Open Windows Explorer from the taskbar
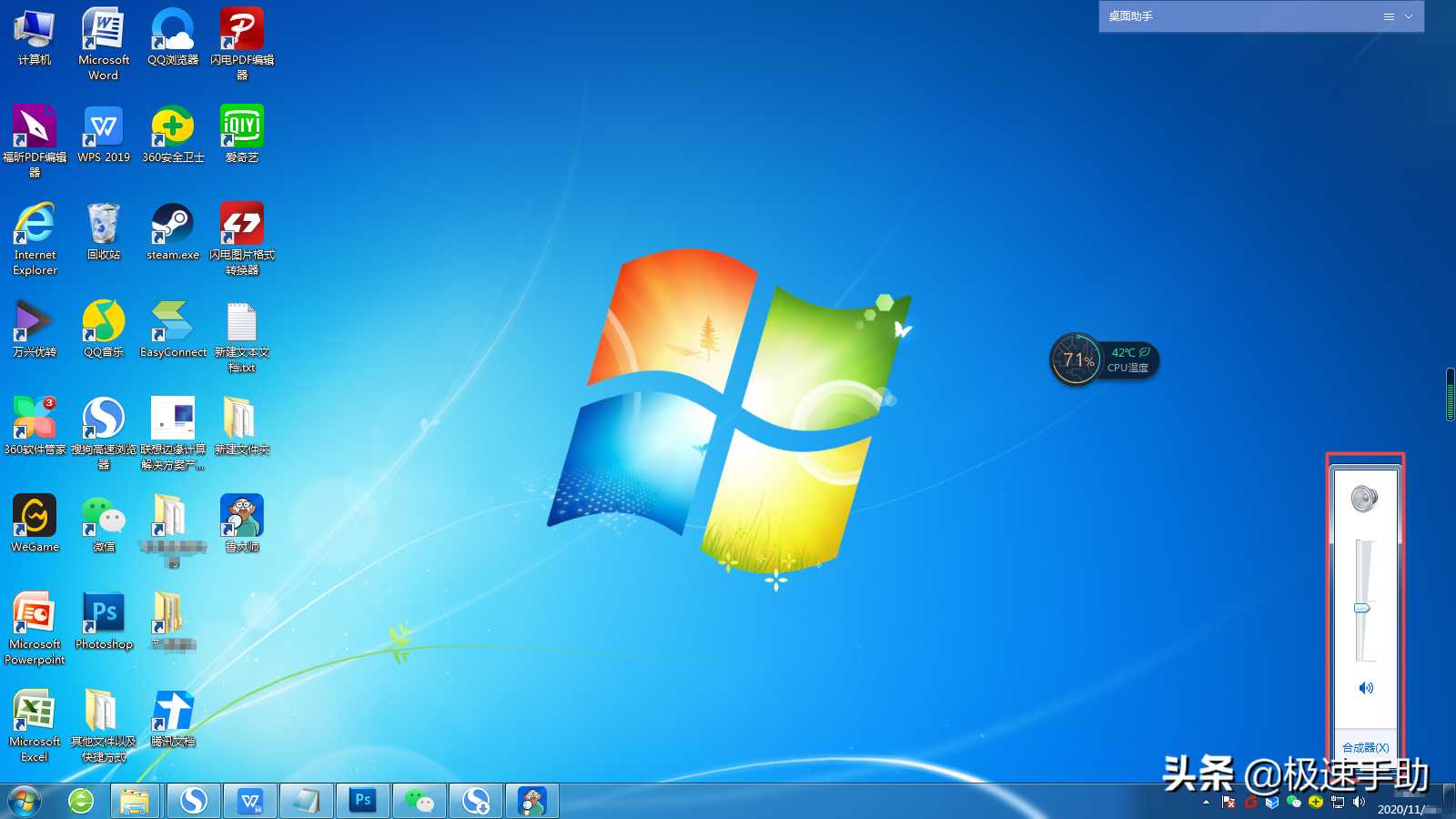Image resolution: width=1456 pixels, height=819 pixels. click(x=135, y=801)
